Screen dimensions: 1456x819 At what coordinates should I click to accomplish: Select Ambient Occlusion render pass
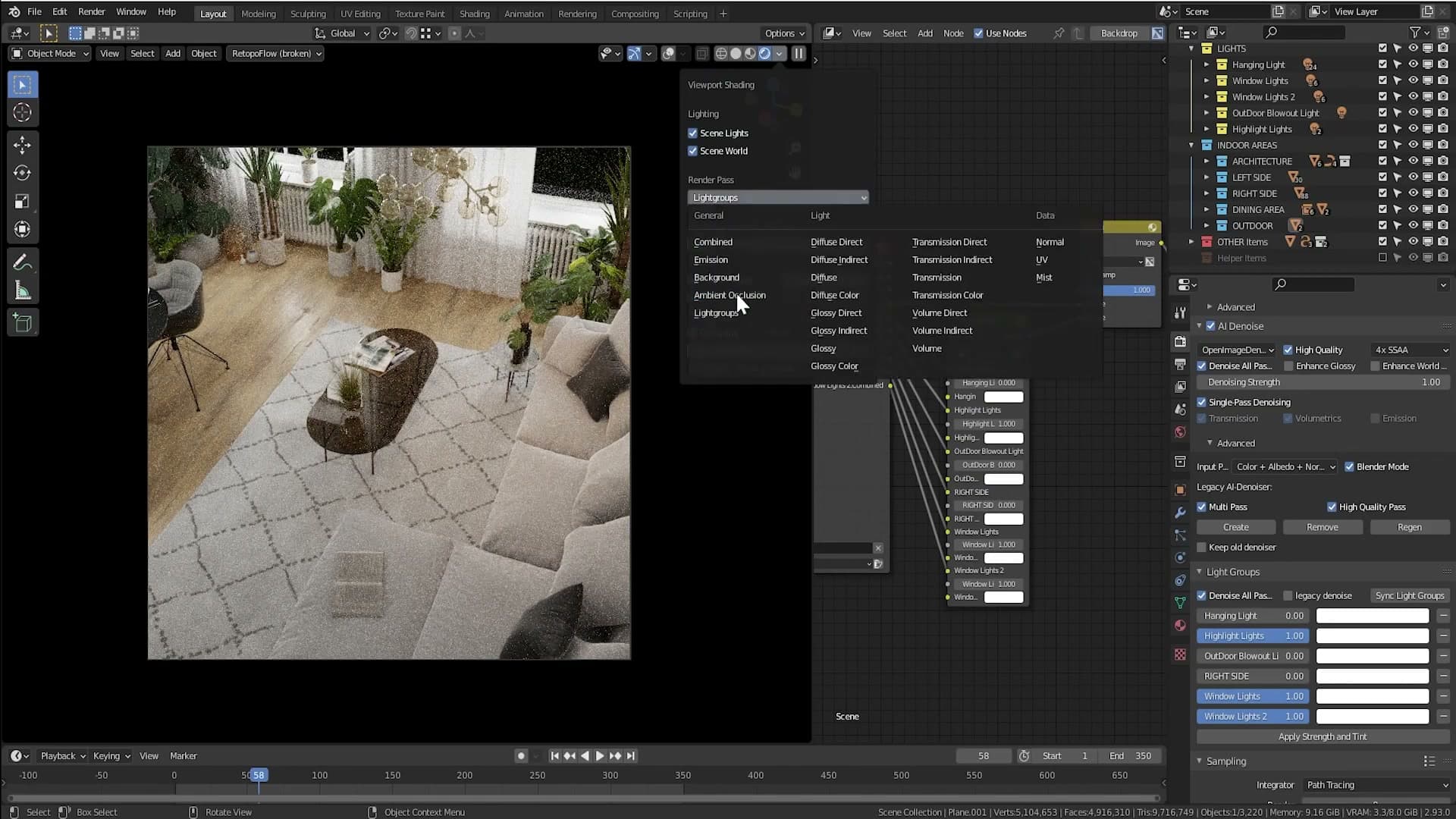pos(730,295)
